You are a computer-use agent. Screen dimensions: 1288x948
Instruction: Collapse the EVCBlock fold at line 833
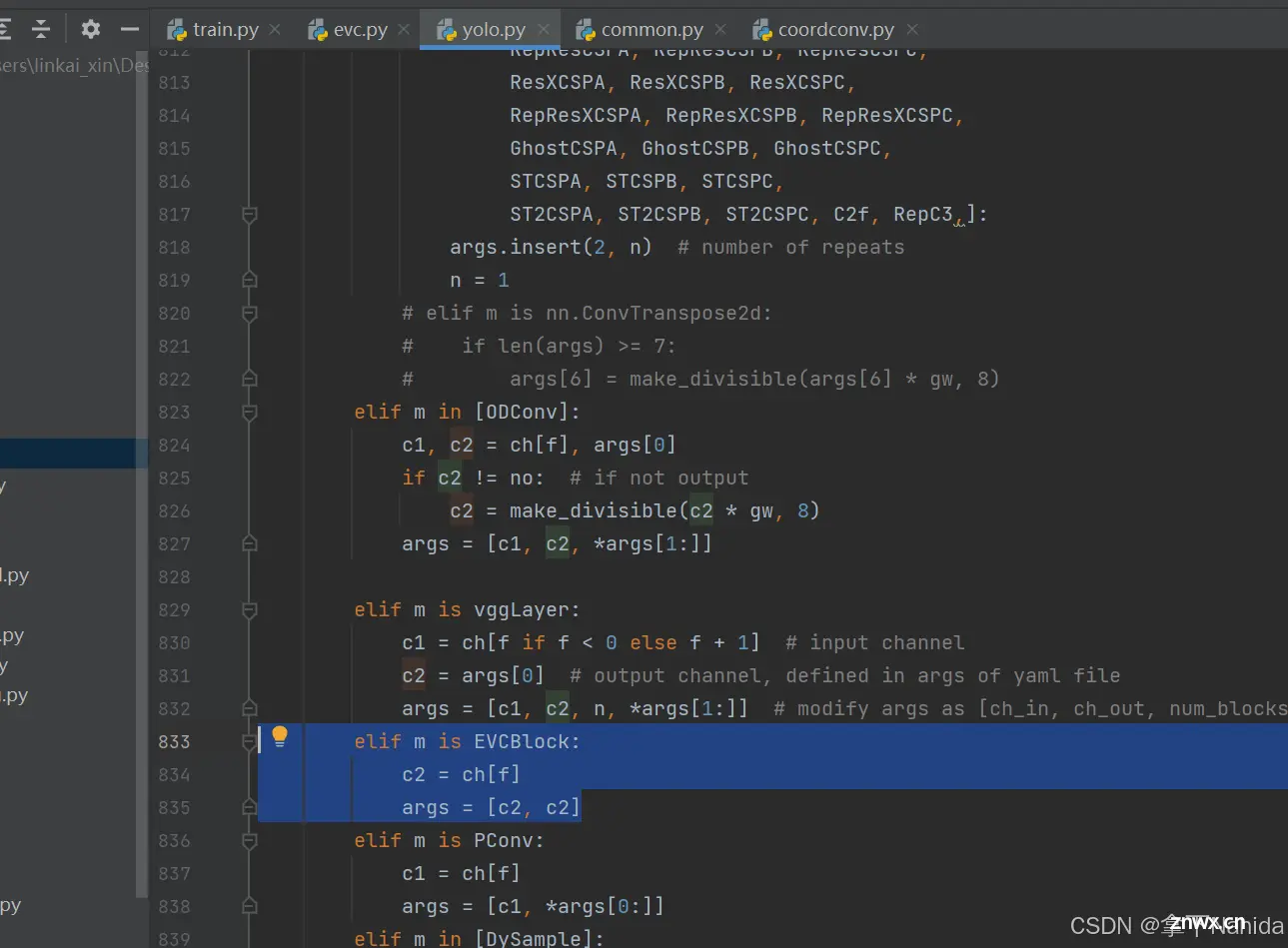pyautogui.click(x=250, y=742)
